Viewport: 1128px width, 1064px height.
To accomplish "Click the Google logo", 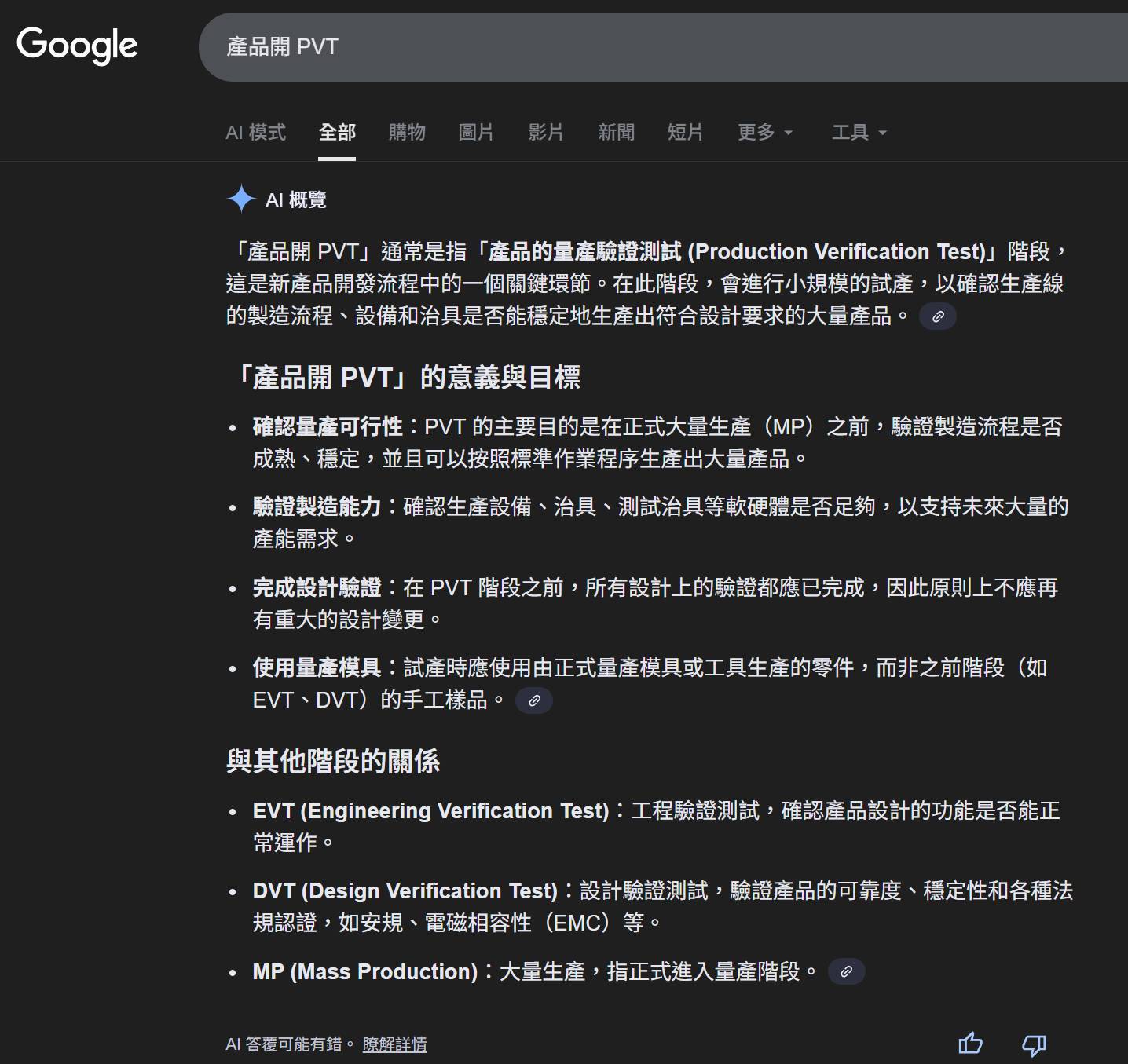I will tap(78, 46).
